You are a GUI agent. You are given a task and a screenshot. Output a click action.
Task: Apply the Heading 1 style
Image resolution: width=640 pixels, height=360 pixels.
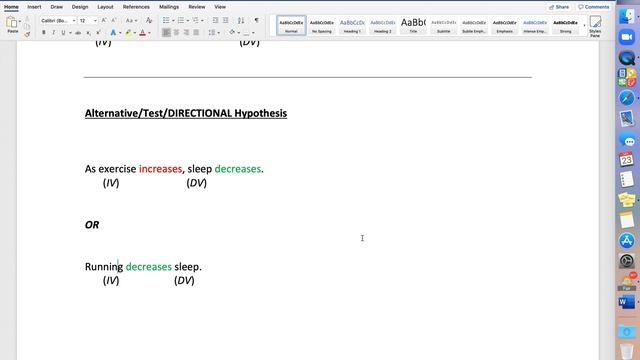pos(352,25)
